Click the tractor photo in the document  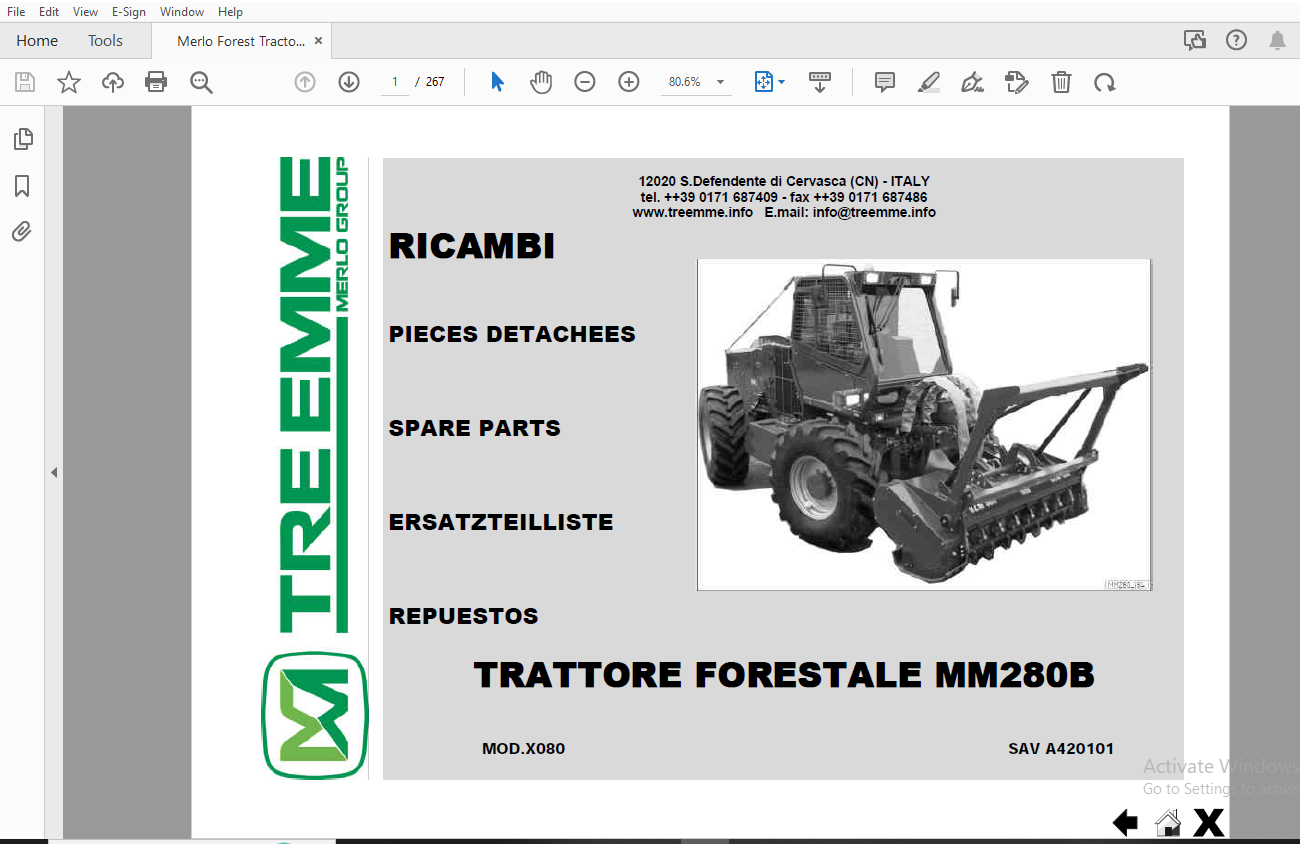(x=924, y=424)
